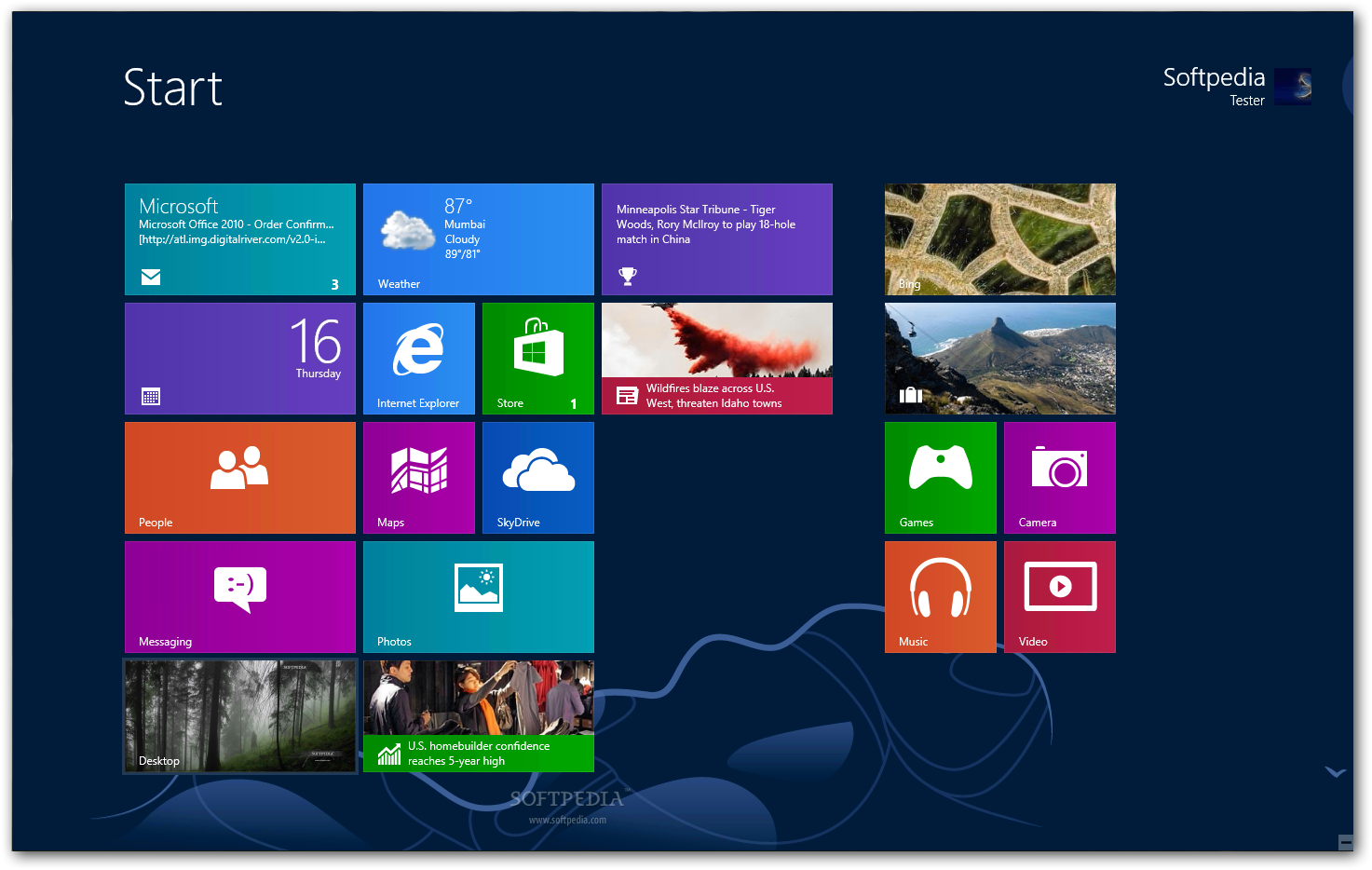Open the Camera app
Image resolution: width=1372 pixels, height=870 pixels.
coord(1059,478)
